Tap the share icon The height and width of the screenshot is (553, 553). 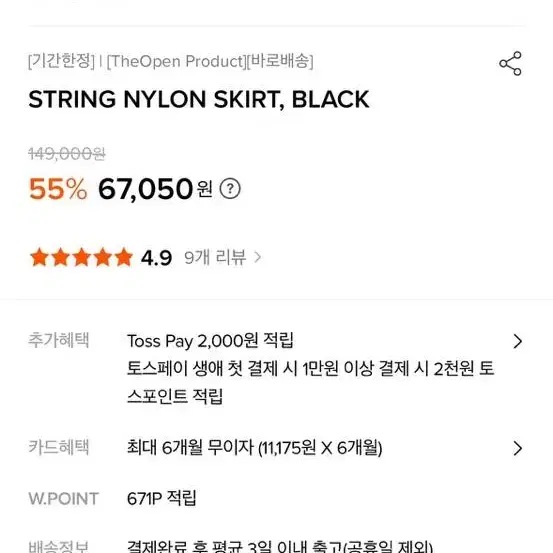click(510, 63)
